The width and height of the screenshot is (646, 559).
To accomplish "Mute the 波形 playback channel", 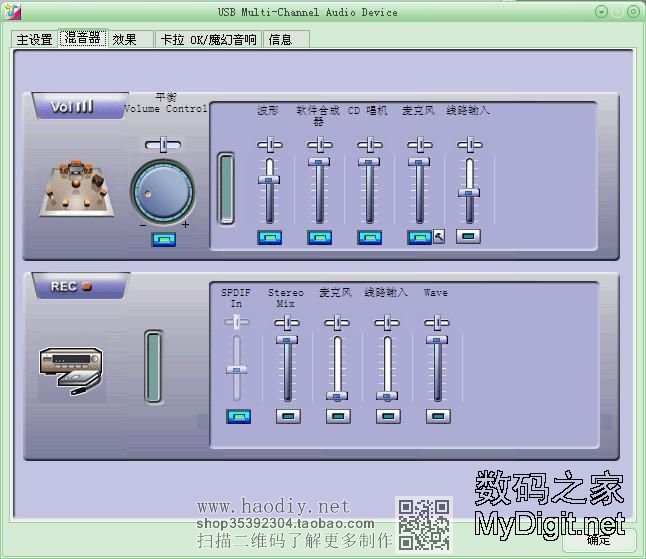I will 269,237.
